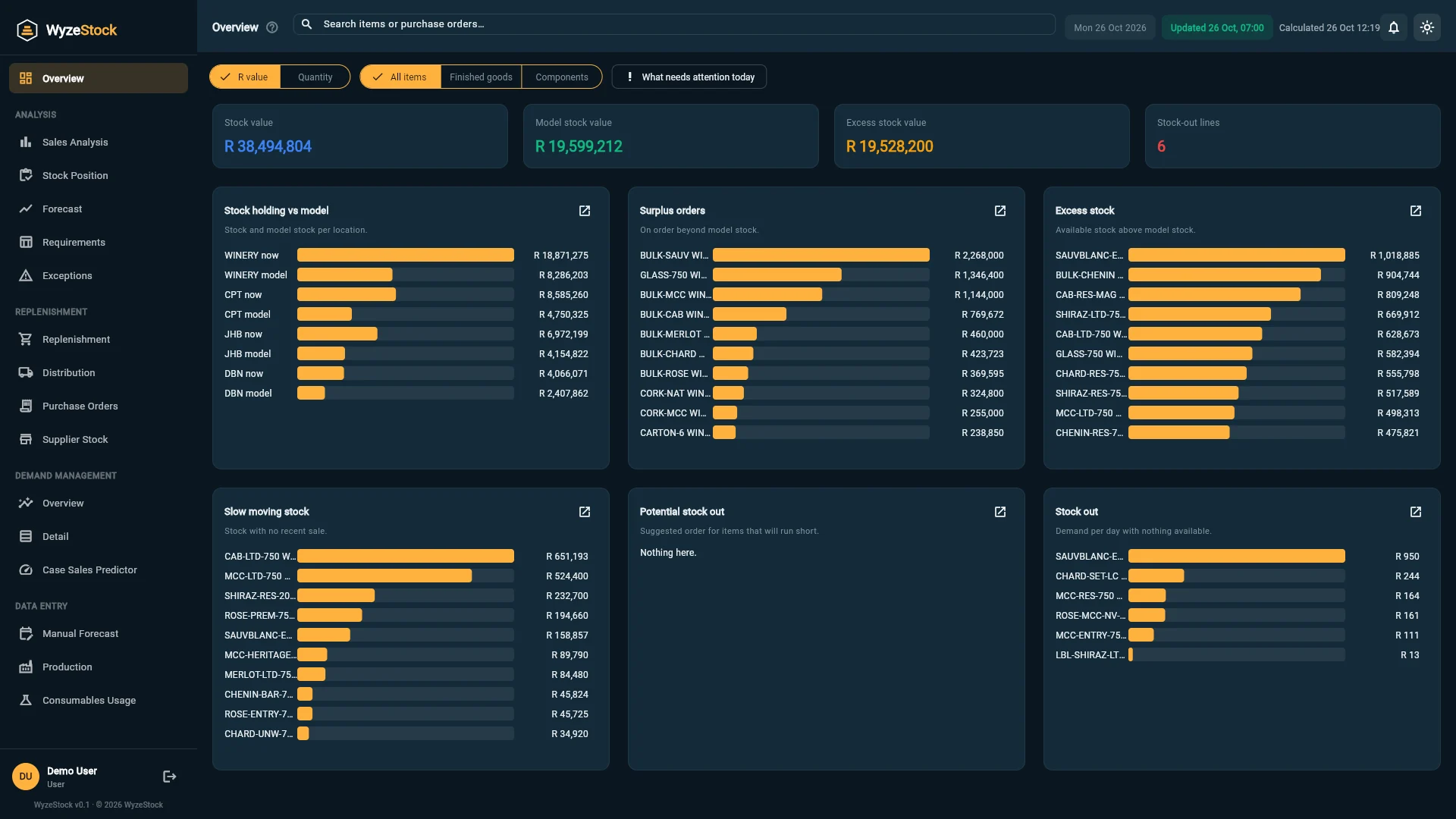Click What needs attention today button

pyautogui.click(x=689, y=77)
